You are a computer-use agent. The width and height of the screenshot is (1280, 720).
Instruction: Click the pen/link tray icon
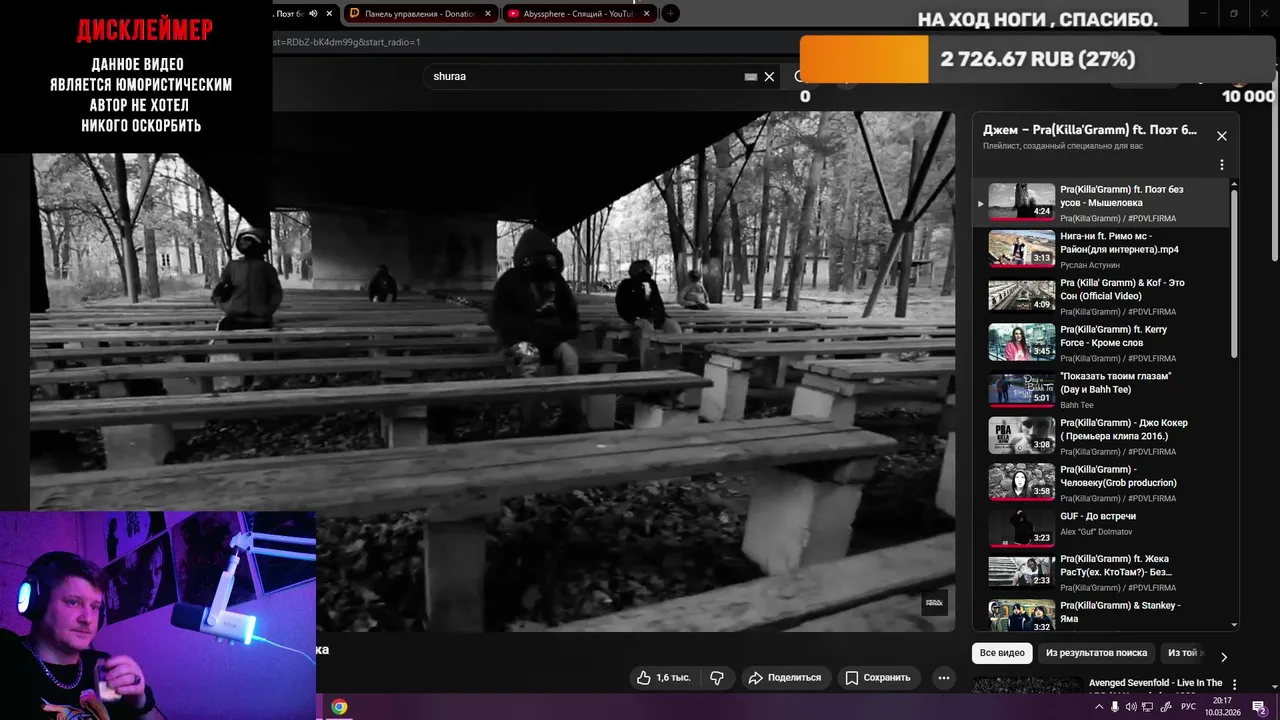point(1165,707)
